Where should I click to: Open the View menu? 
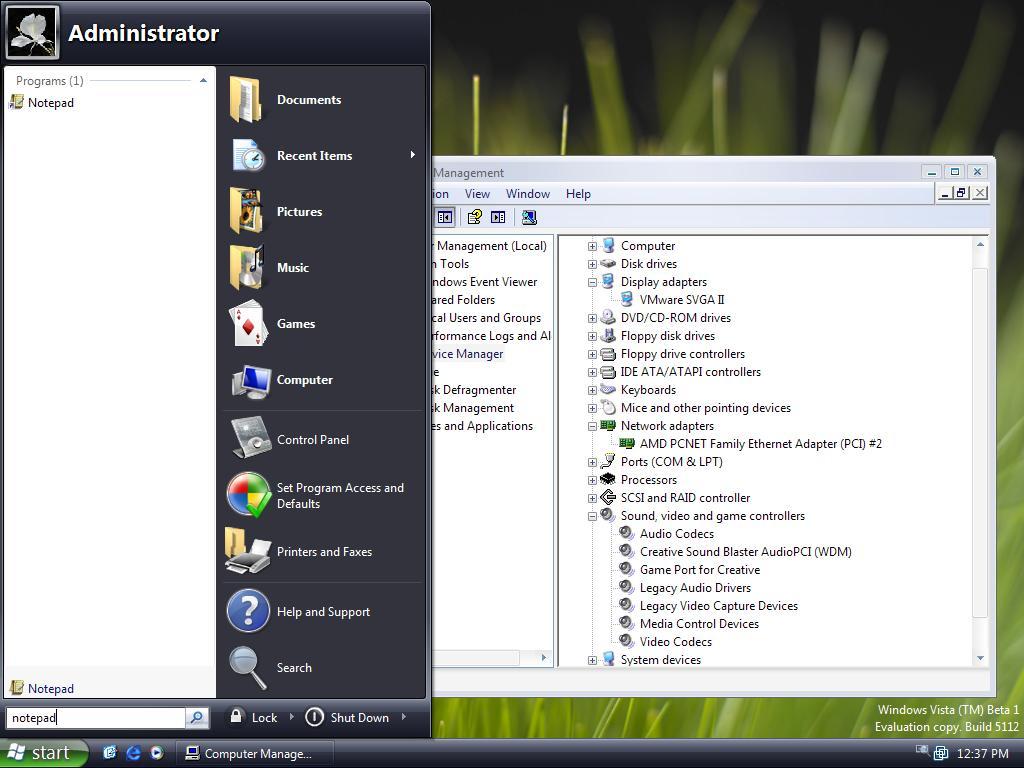coord(477,194)
